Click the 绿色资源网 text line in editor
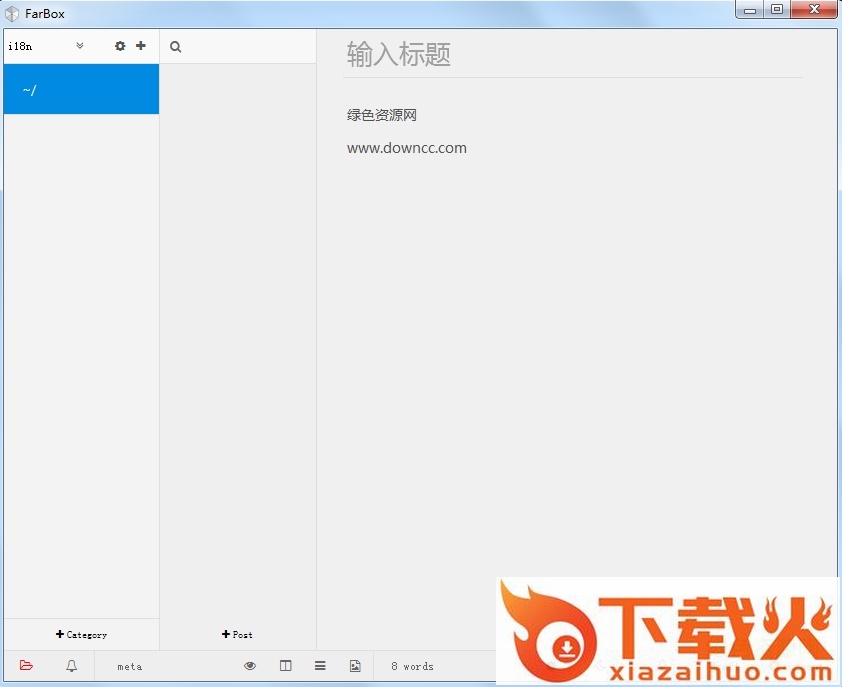842x687 pixels. 382,115
